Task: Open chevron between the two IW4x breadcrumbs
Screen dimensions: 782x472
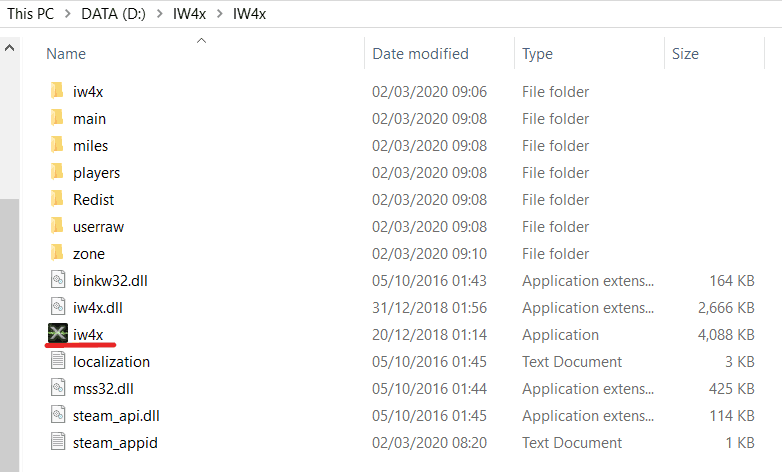Action: (x=219, y=14)
